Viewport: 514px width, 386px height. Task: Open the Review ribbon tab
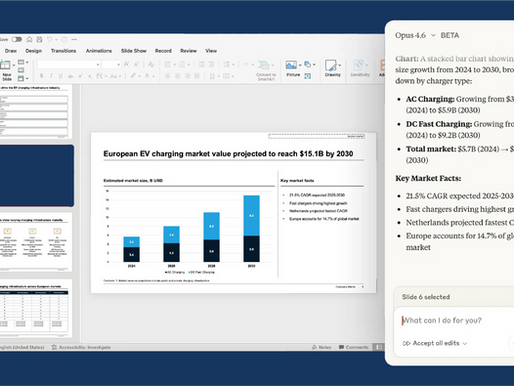188,51
